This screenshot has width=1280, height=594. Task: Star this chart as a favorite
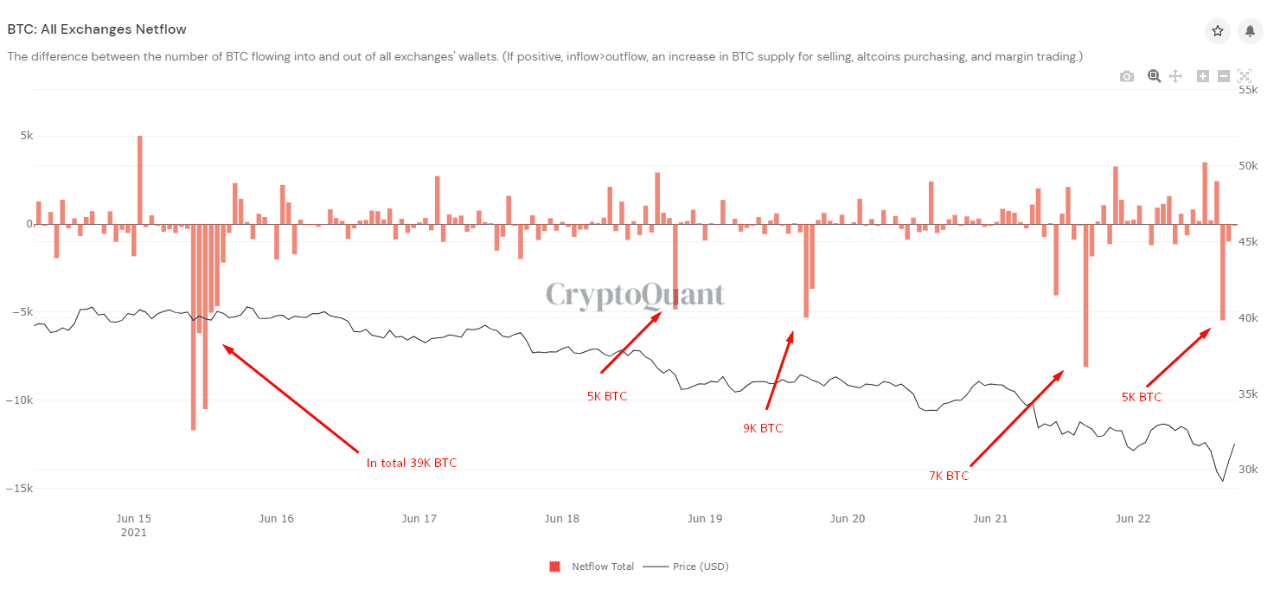tap(1217, 31)
